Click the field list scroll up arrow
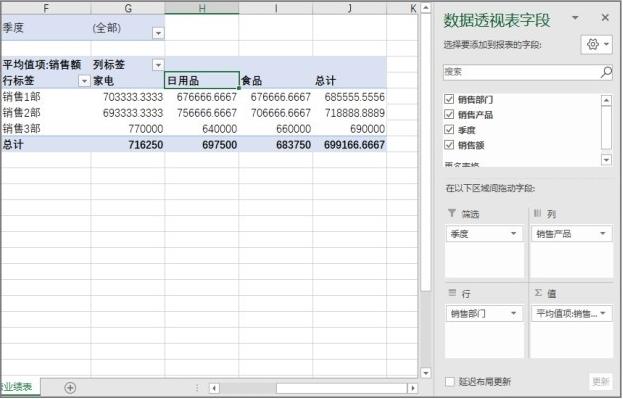Screen dimensions: 623x399 (x=606, y=100)
